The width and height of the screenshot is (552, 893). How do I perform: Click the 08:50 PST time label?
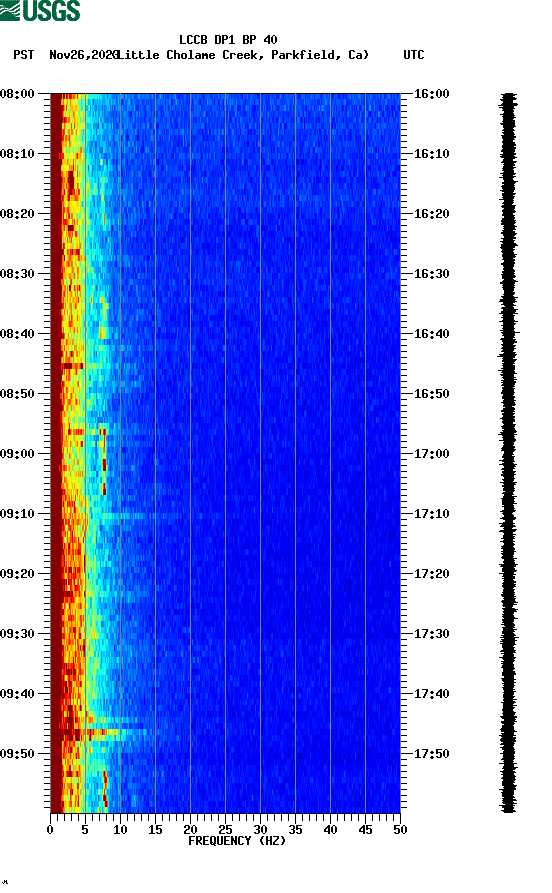tap(18, 394)
